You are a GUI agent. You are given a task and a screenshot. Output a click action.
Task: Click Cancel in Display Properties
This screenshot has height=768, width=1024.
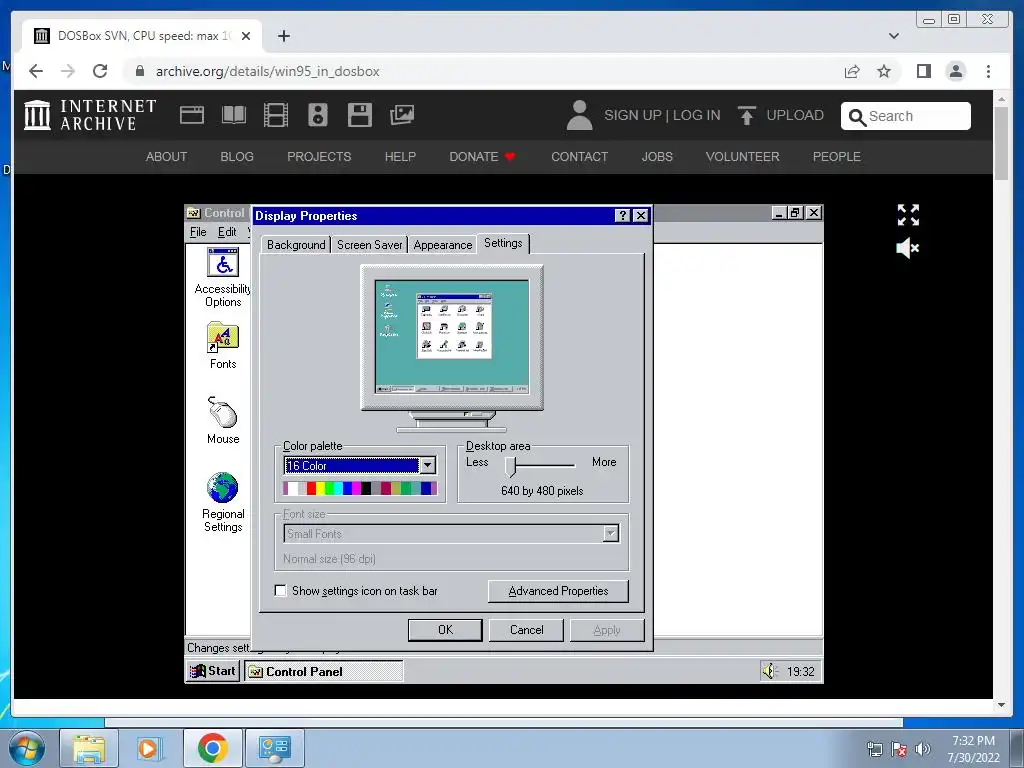[x=526, y=630]
